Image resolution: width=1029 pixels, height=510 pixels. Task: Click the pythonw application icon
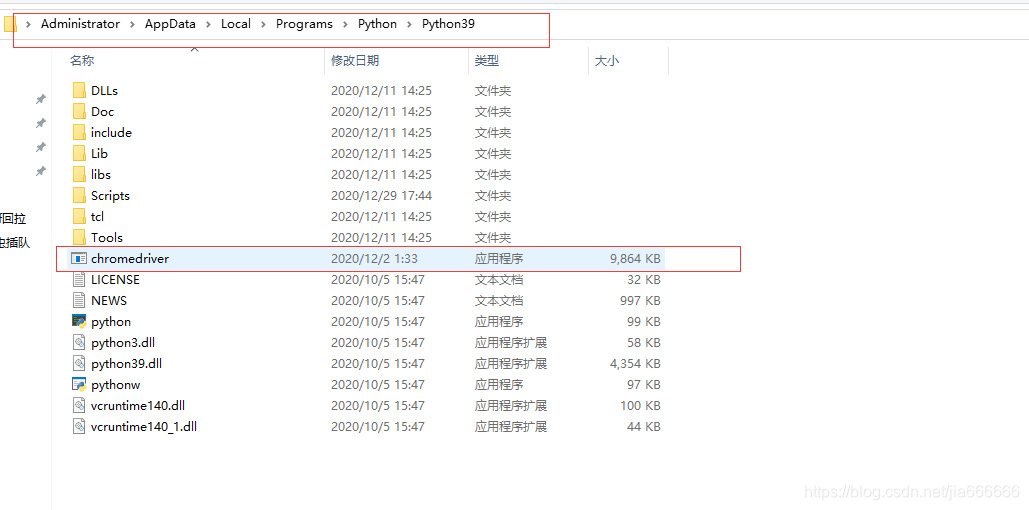[x=79, y=385]
